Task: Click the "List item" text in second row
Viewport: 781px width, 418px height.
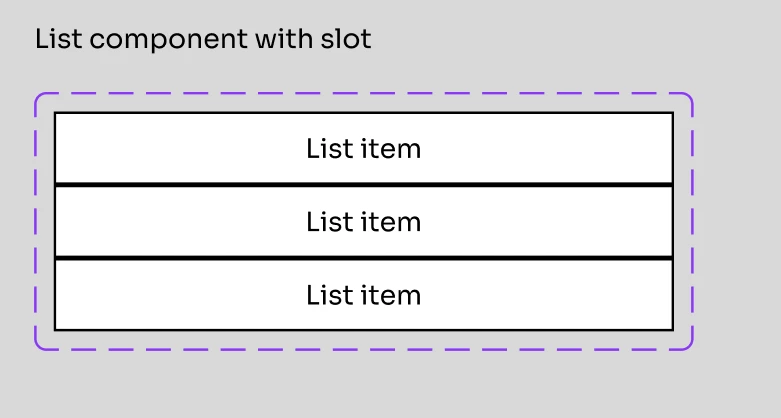Action: click(364, 222)
